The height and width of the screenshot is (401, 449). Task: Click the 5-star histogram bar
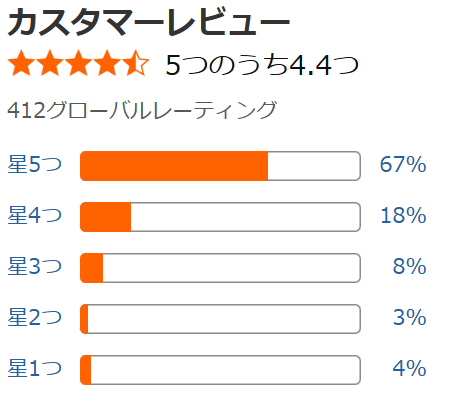pyautogui.click(x=220, y=166)
